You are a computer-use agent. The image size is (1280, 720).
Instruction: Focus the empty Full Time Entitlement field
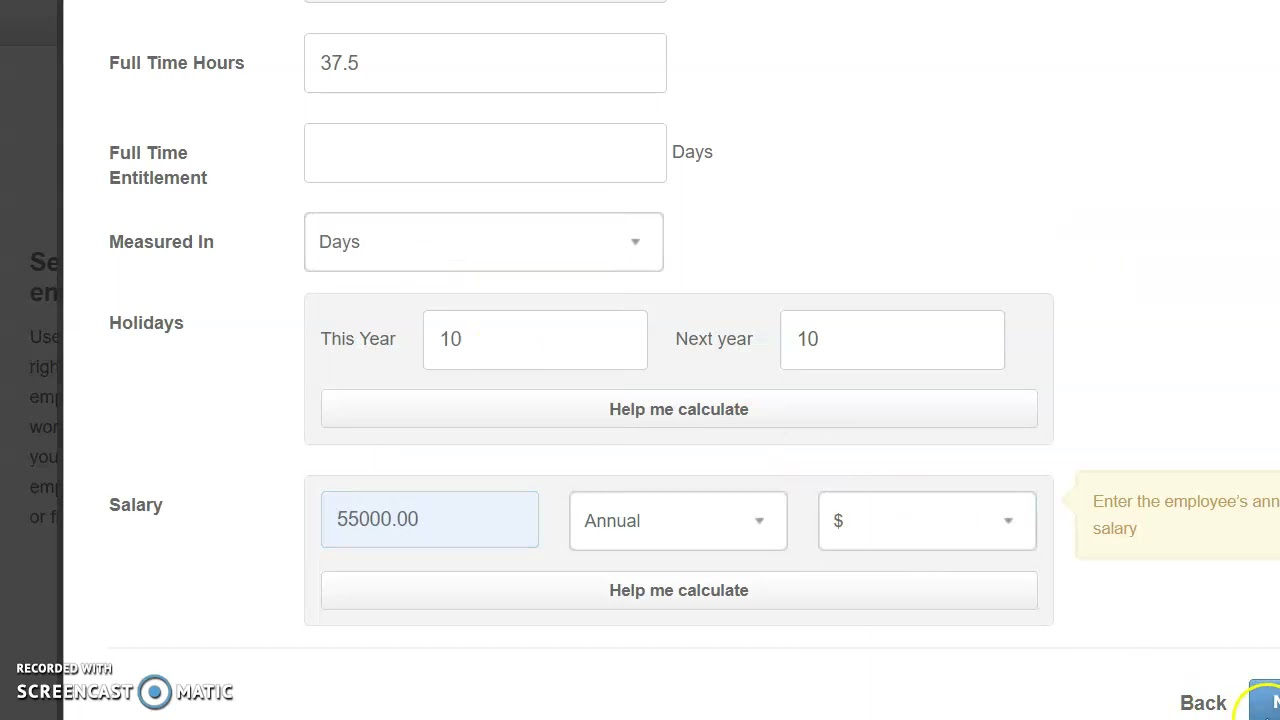coord(485,153)
